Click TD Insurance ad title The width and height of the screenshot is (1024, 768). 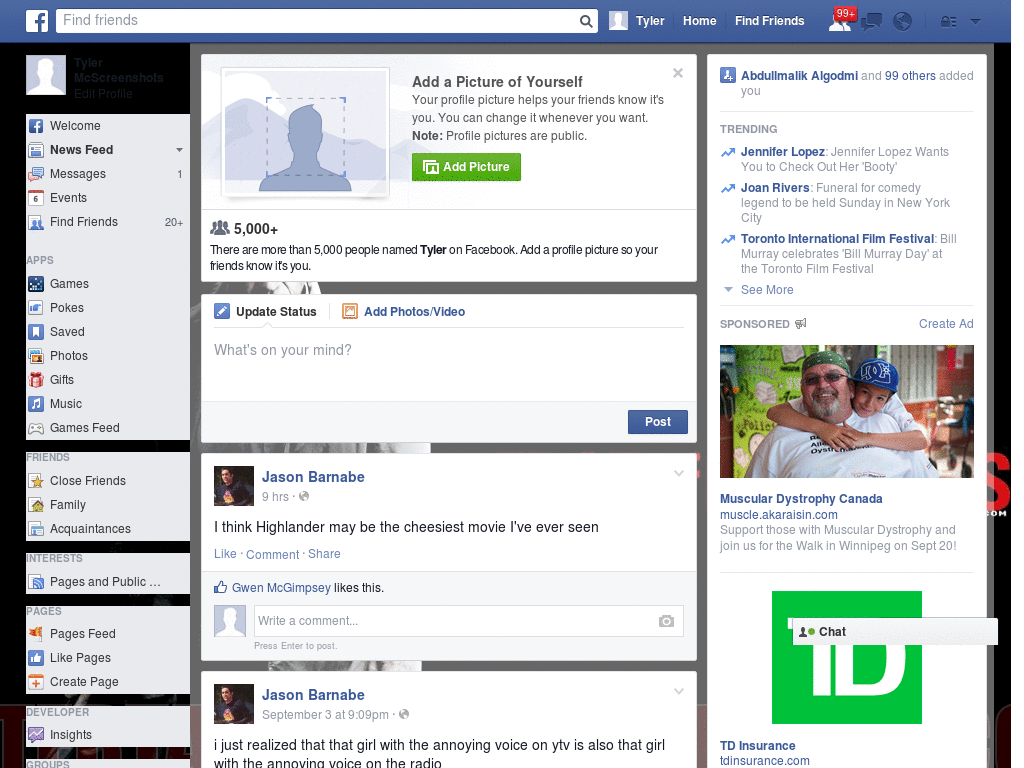pos(758,746)
